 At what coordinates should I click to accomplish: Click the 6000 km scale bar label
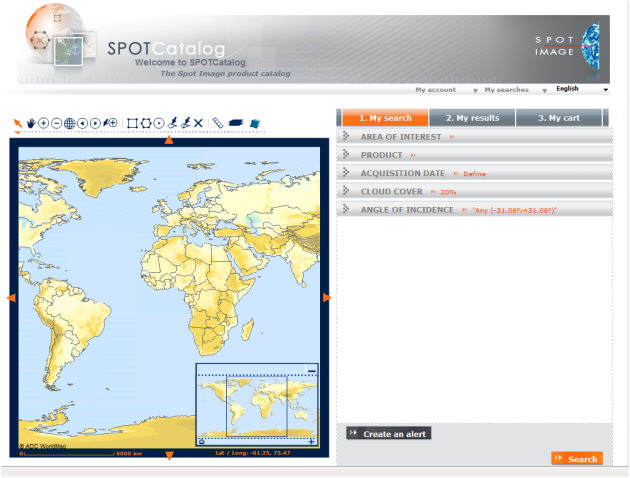(129, 453)
